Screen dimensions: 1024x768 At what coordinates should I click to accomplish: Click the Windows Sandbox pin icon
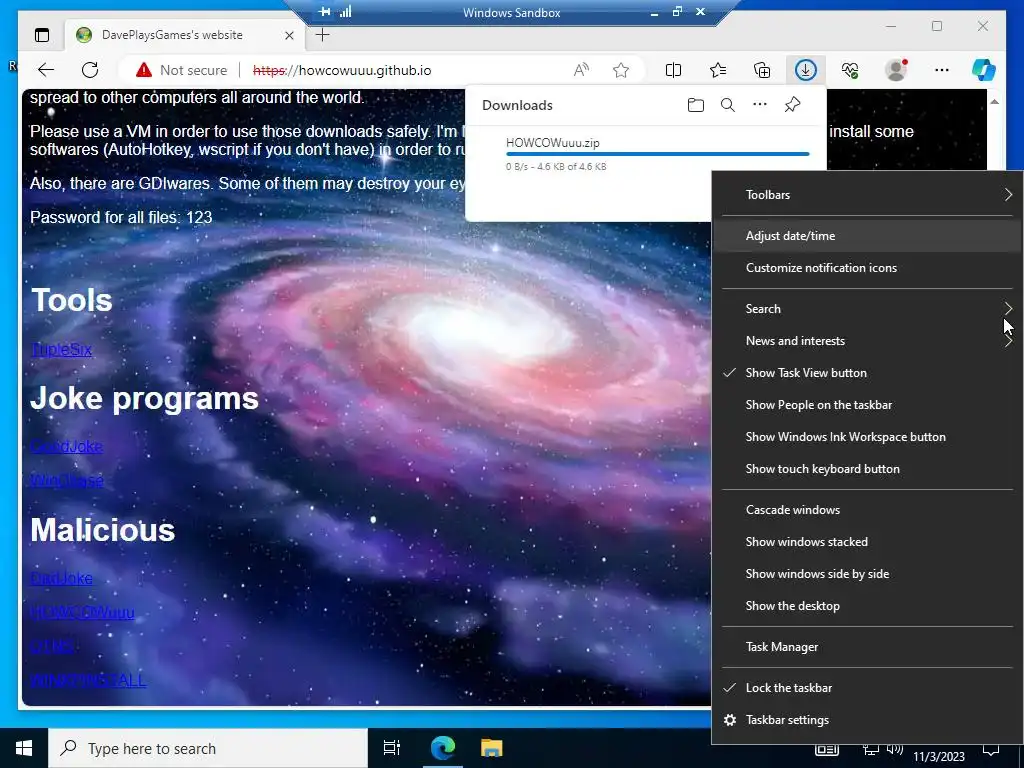click(325, 12)
